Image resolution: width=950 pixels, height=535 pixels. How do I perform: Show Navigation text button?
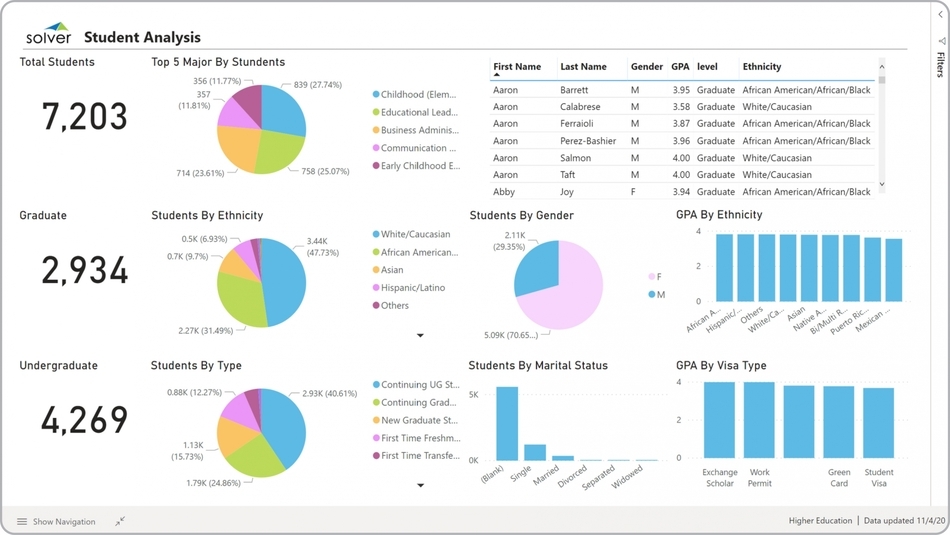point(64,521)
